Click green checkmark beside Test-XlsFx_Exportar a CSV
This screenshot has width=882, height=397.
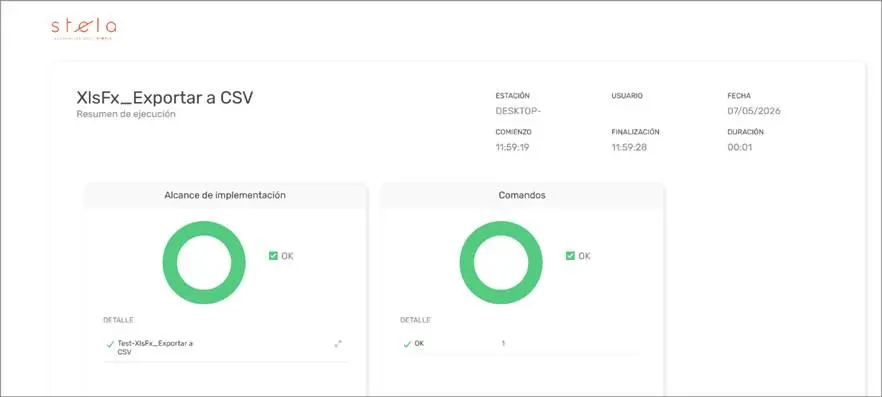pos(110,344)
